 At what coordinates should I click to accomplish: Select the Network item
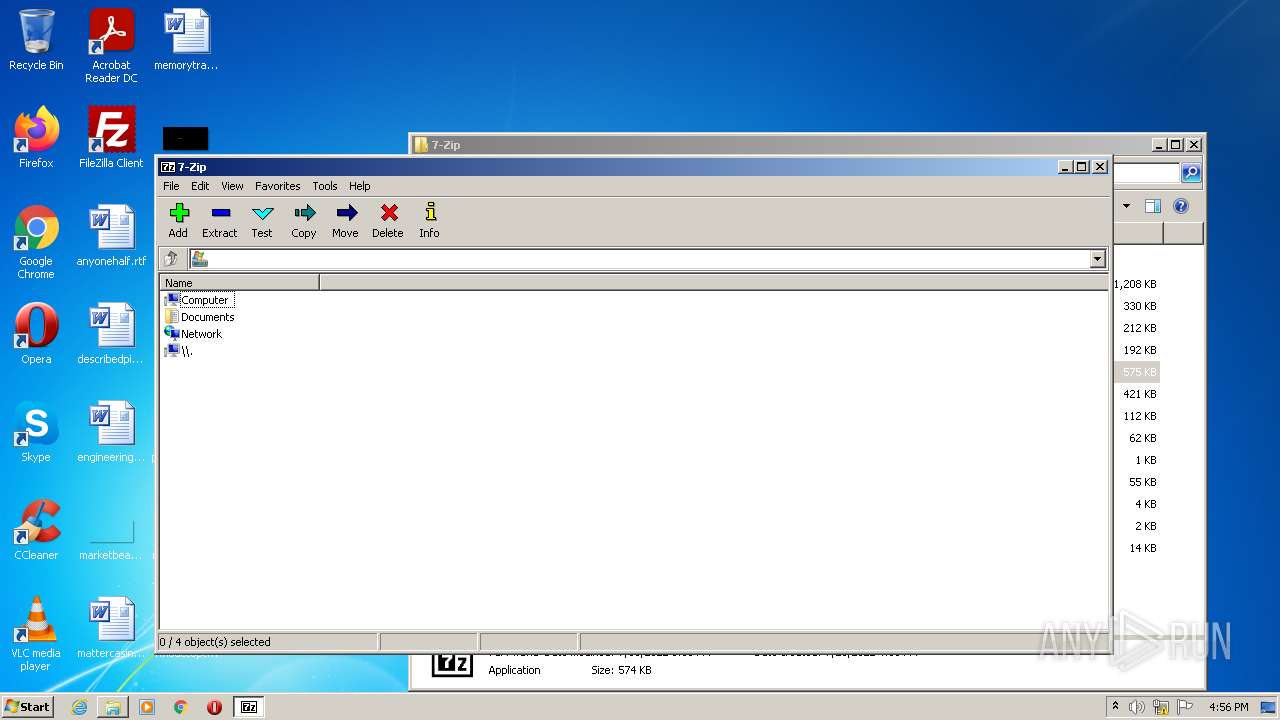193,334
